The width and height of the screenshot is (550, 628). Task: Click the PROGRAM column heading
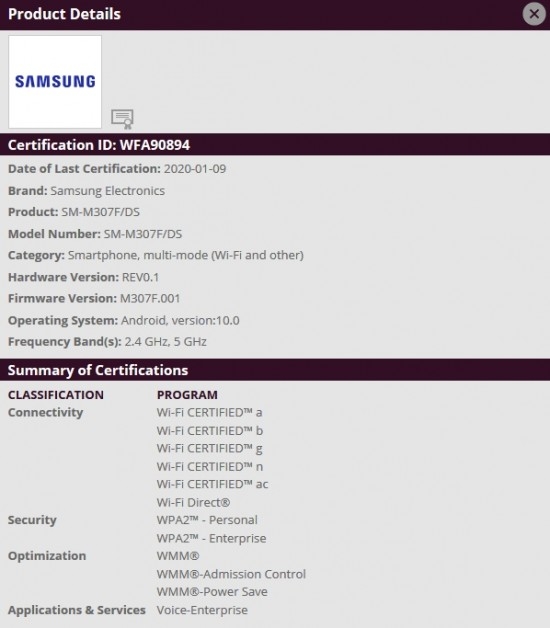tap(187, 395)
